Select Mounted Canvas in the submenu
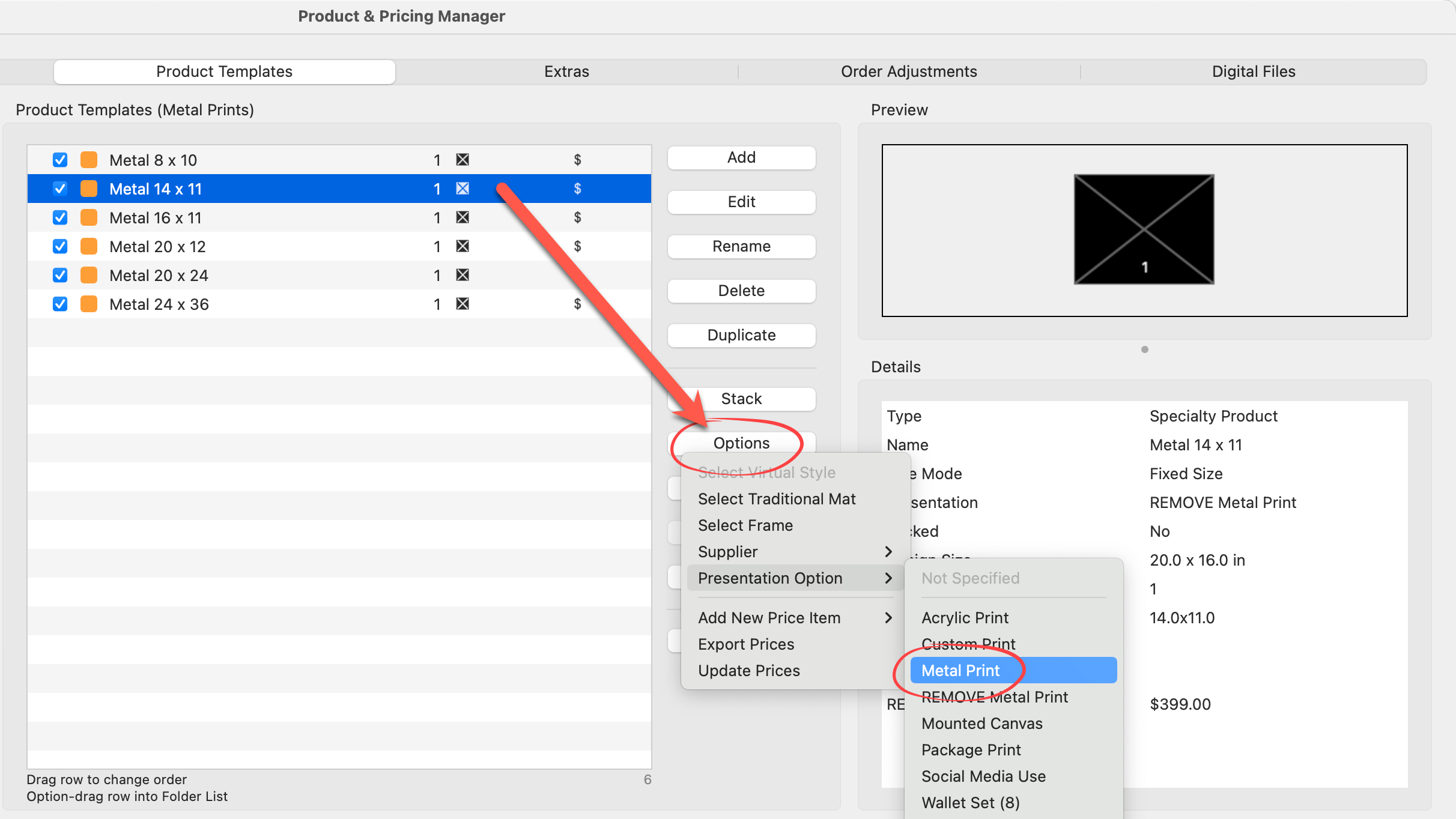This screenshot has height=819, width=1456. [981, 723]
